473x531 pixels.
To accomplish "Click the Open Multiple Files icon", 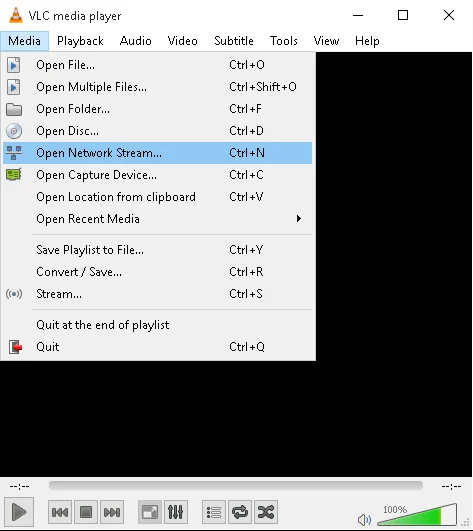I will (x=14, y=87).
